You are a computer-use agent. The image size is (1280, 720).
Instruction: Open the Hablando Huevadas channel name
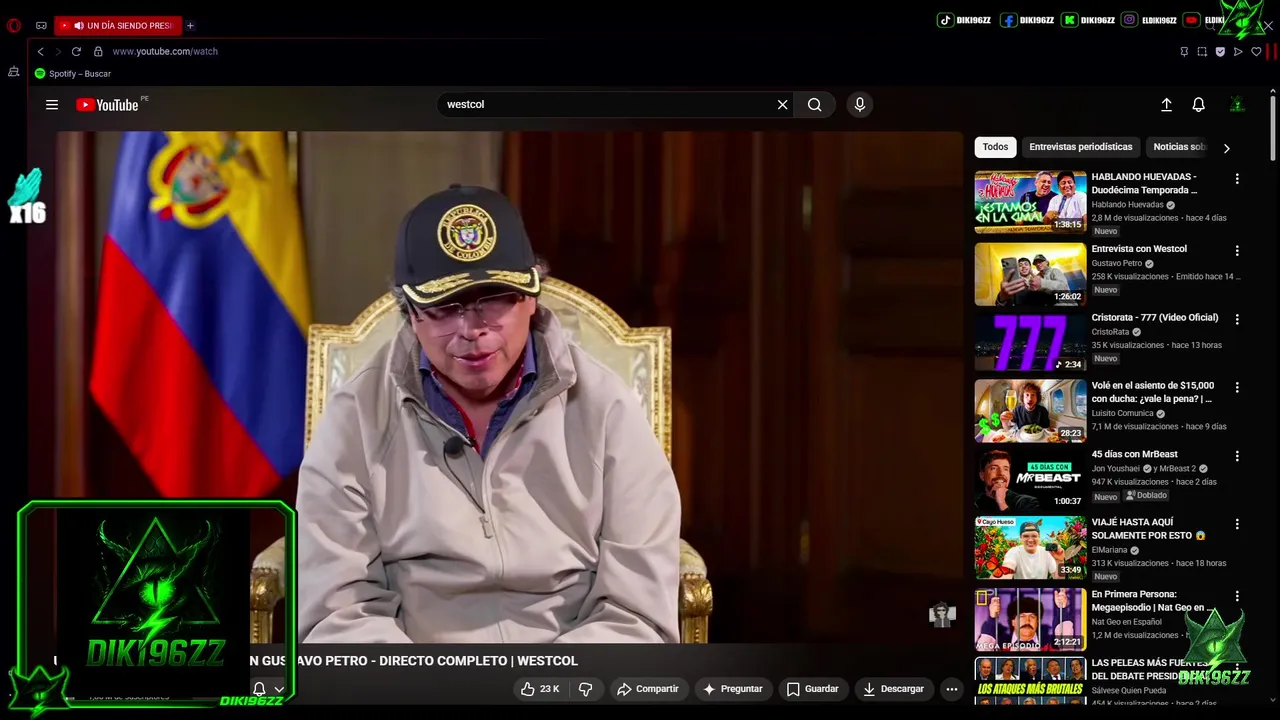1127,205
